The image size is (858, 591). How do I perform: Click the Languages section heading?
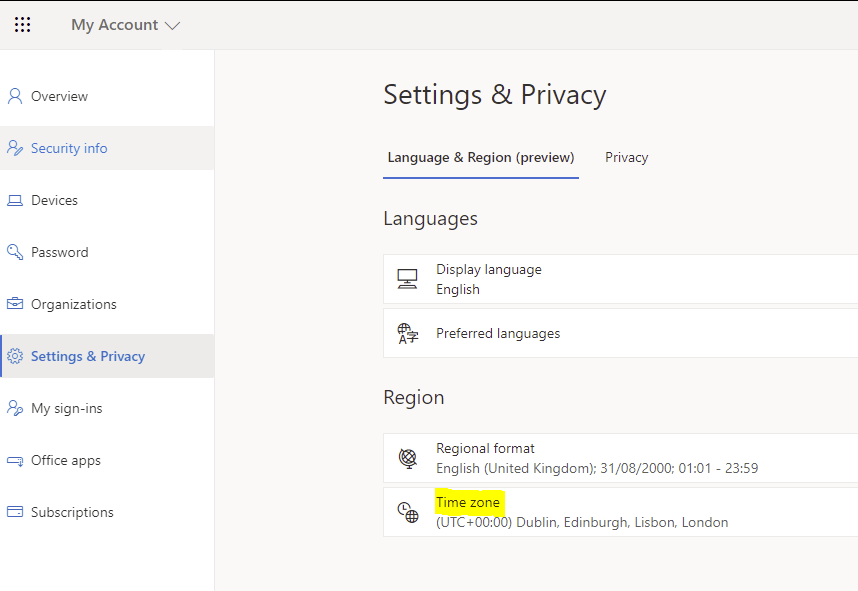[431, 219]
